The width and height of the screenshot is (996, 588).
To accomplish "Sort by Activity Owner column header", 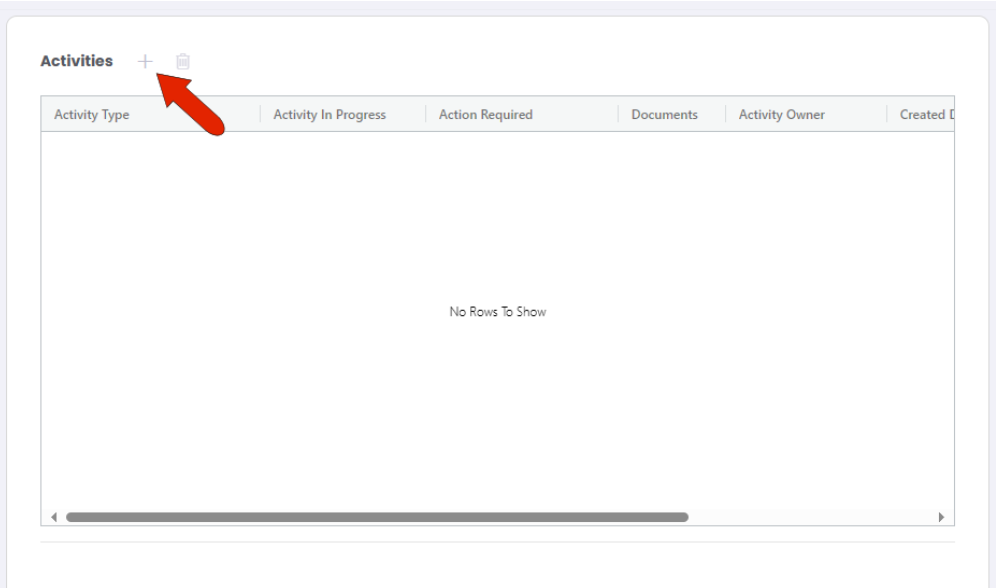I will pos(781,115).
